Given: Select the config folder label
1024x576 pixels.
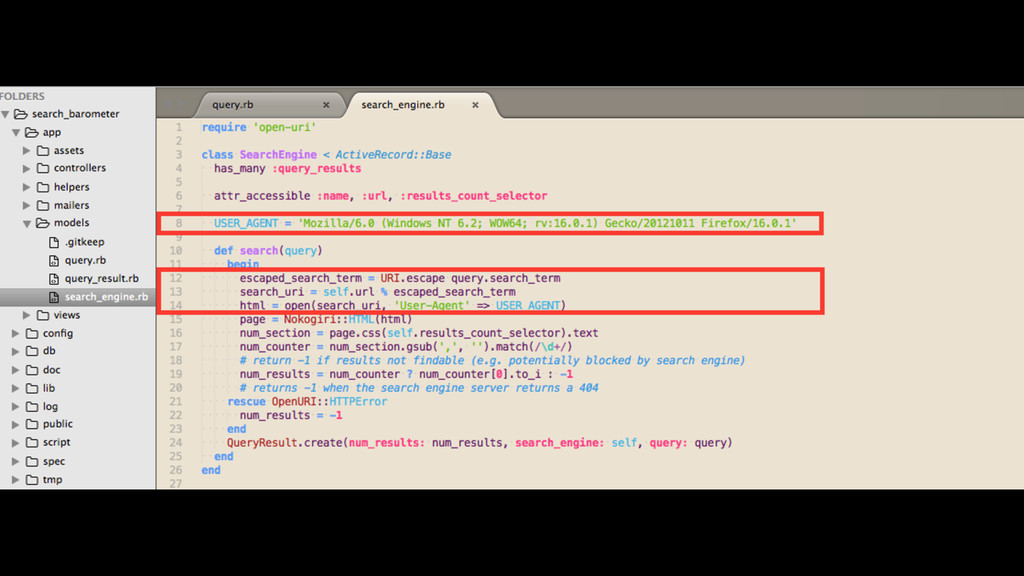Looking at the screenshot, I should 58,334.
